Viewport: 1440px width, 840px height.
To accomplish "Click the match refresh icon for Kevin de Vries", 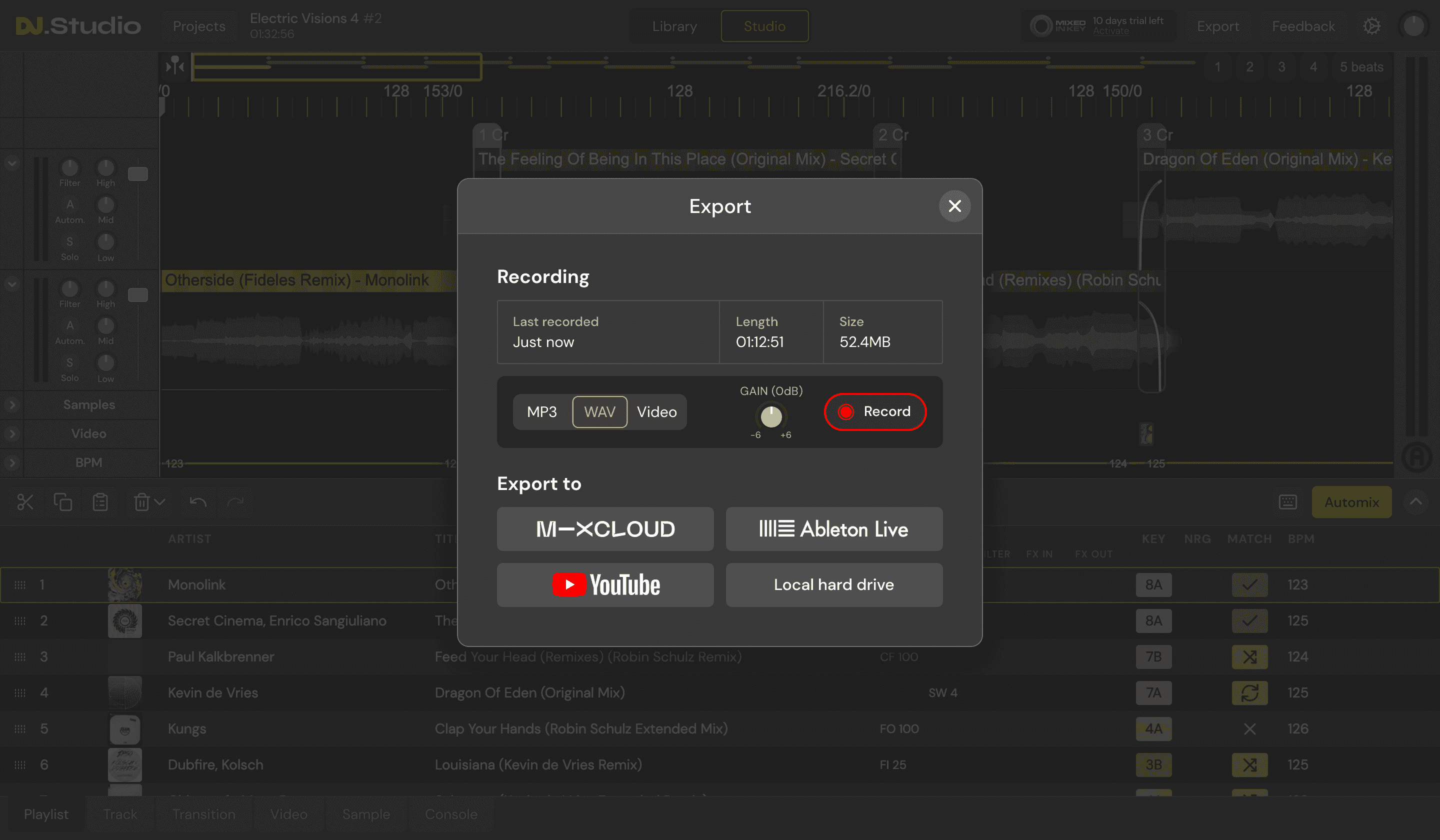I will tap(1249, 692).
